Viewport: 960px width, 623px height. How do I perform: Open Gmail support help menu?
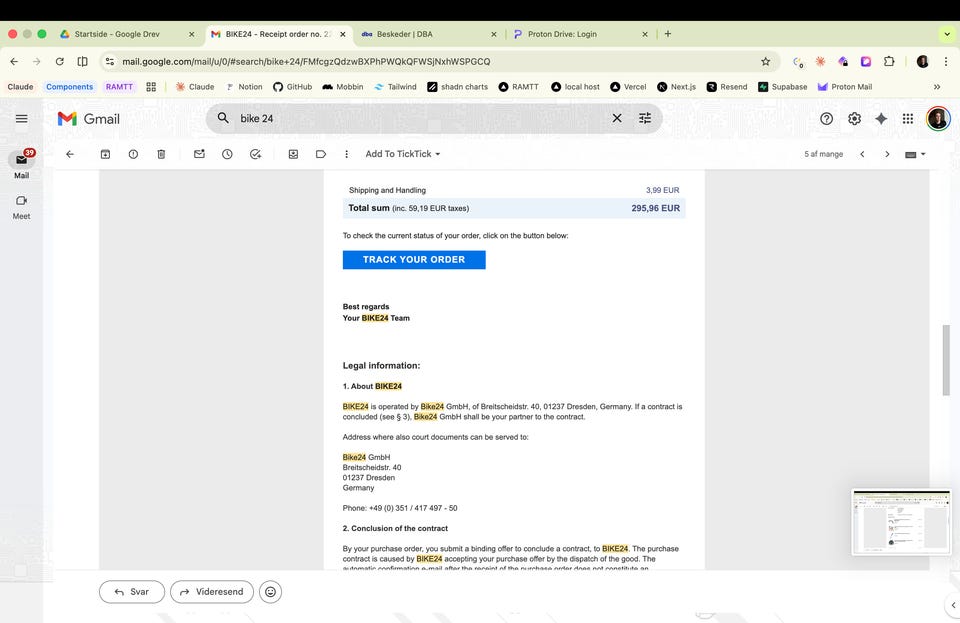point(826,118)
